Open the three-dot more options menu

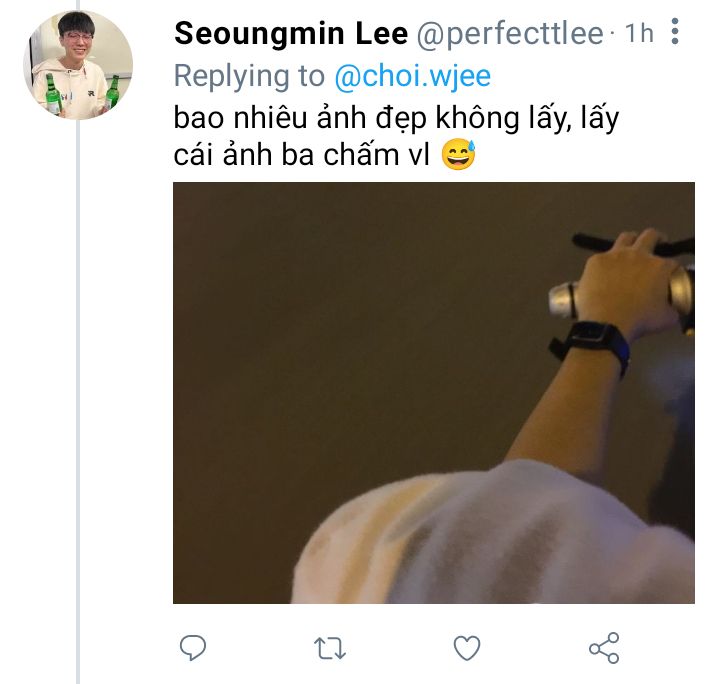coord(675,33)
